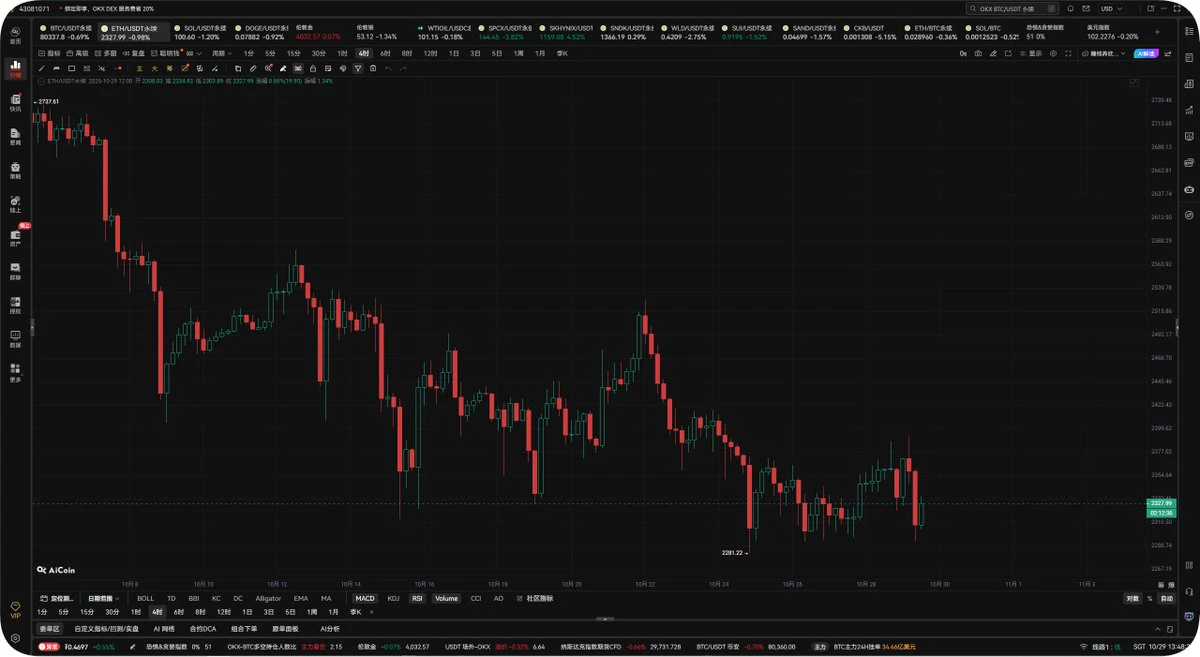Open the USD currency dropdown

pyautogui.click(x=1110, y=8)
